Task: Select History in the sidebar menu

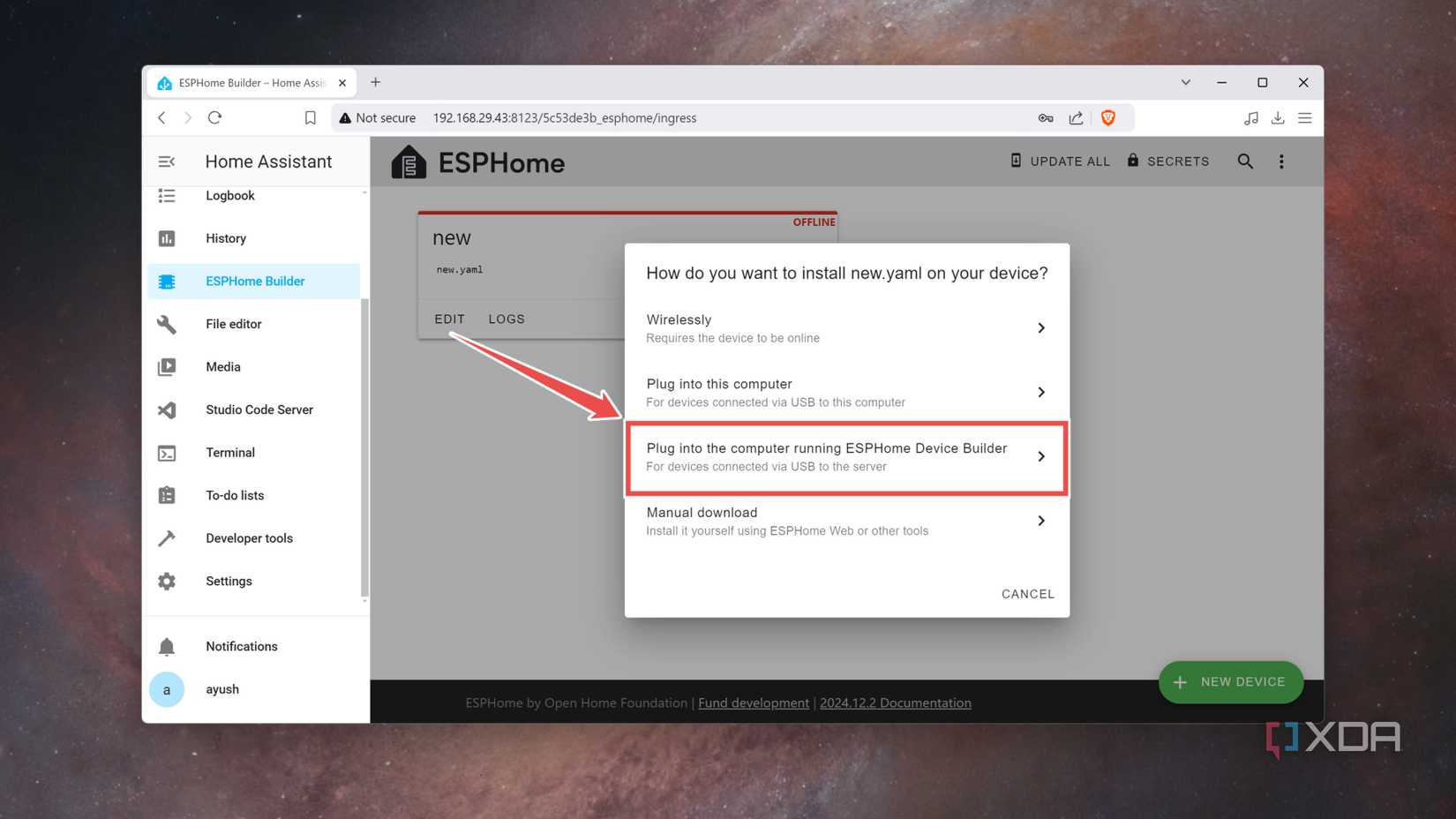Action: click(x=226, y=238)
